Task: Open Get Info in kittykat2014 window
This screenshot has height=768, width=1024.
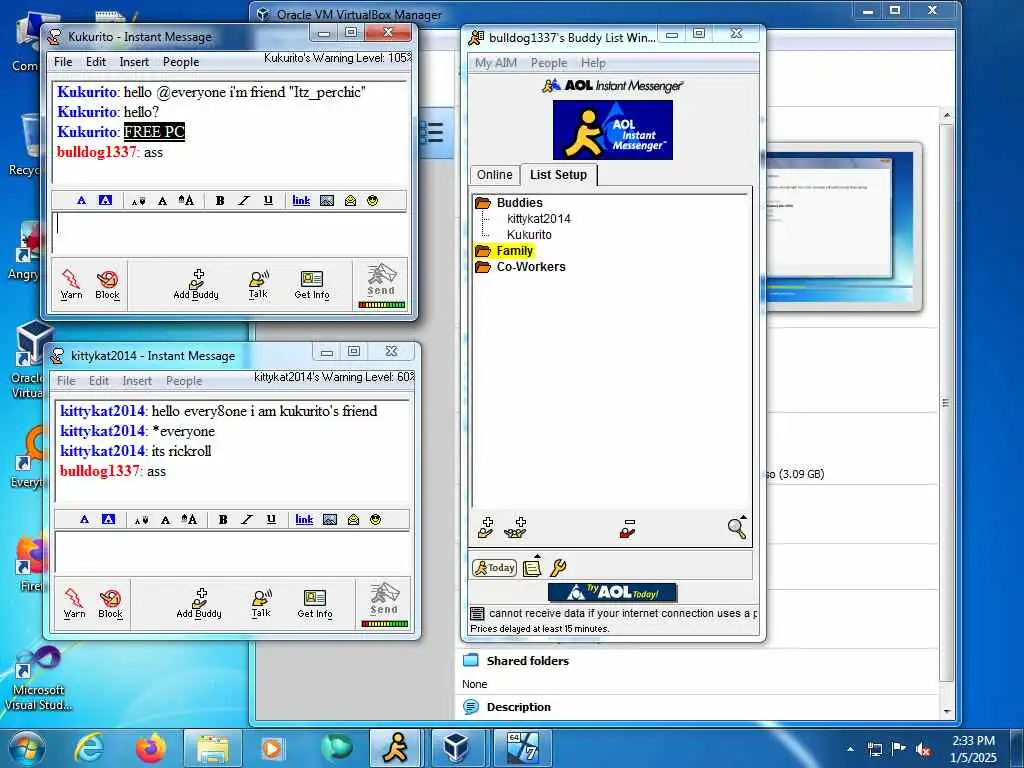Action: (x=315, y=603)
